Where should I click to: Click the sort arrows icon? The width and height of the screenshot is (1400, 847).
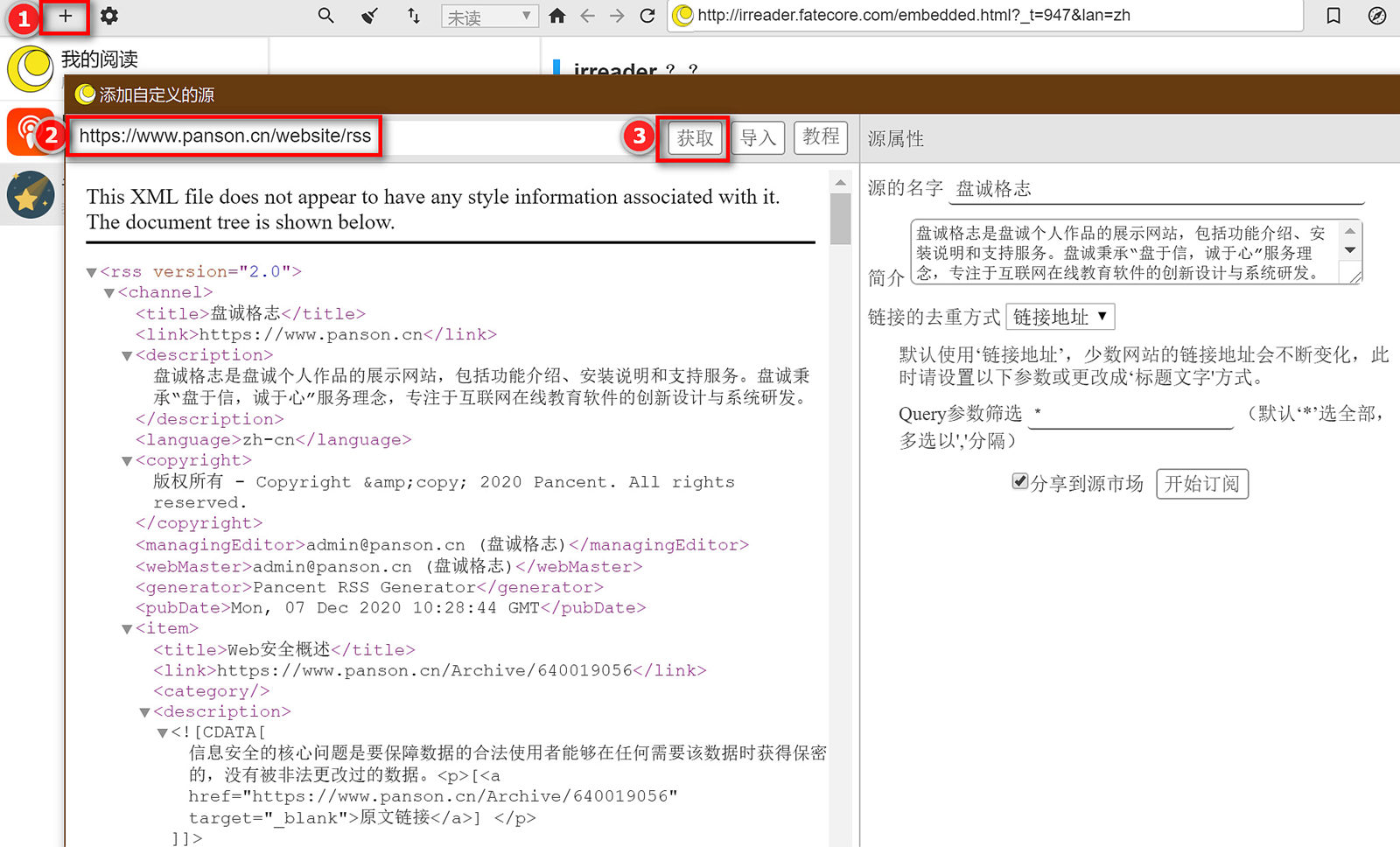pyautogui.click(x=414, y=16)
